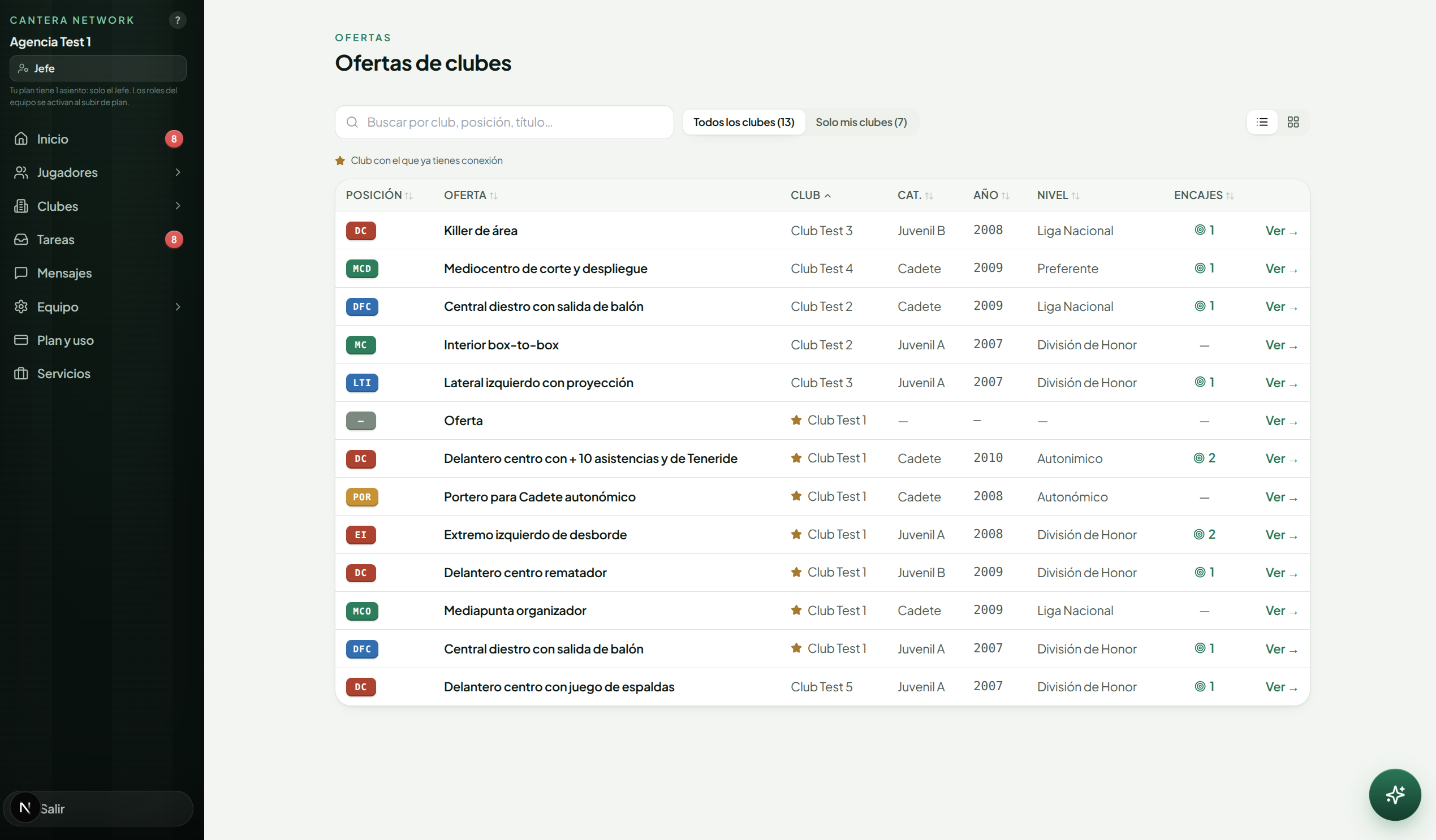Click the help question mark icon
The image size is (1436, 840).
(x=178, y=20)
